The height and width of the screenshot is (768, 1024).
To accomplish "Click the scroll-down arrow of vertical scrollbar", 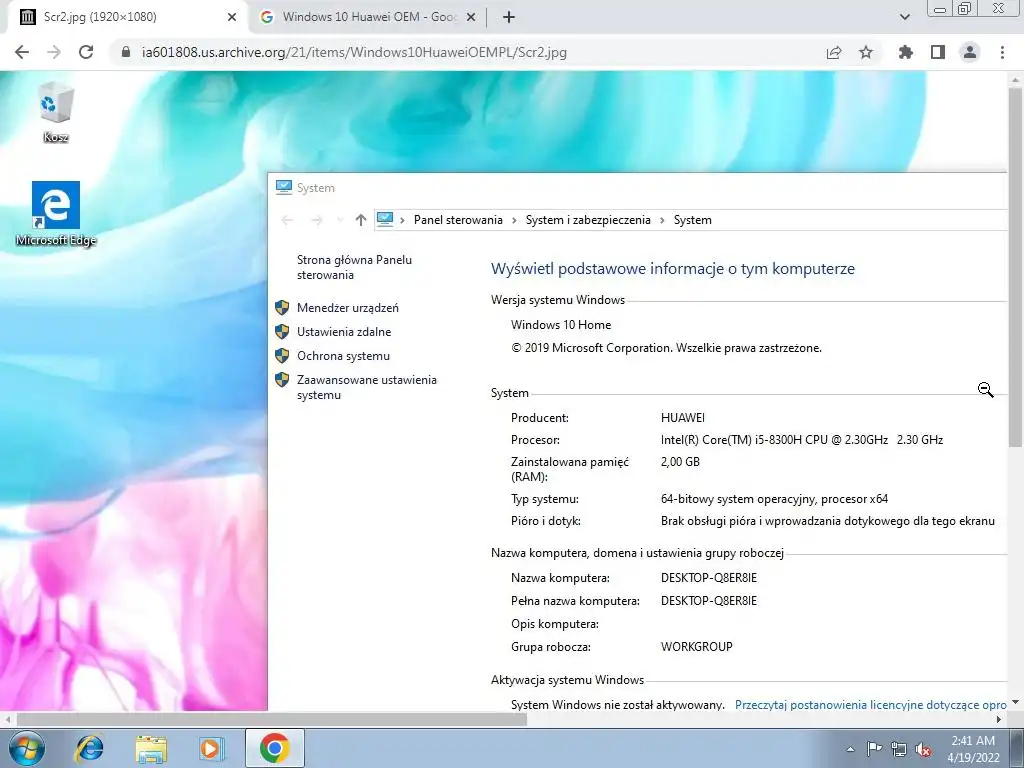I will coord(1015,703).
